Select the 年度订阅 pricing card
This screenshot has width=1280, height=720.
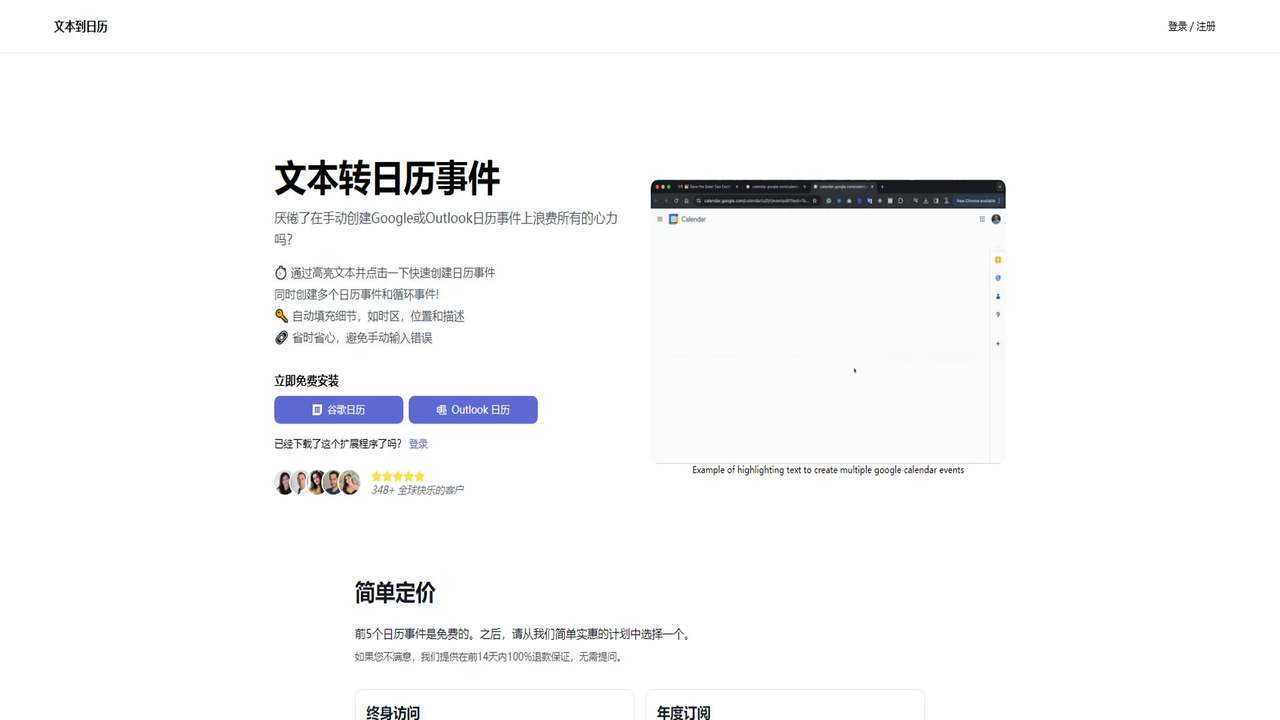point(785,705)
